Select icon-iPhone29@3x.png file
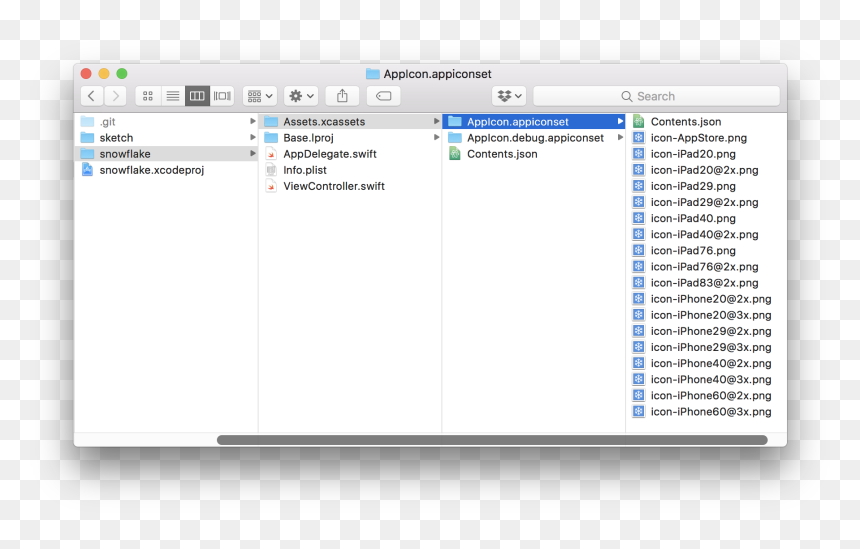Viewport: 860px width, 549px height. (702, 347)
